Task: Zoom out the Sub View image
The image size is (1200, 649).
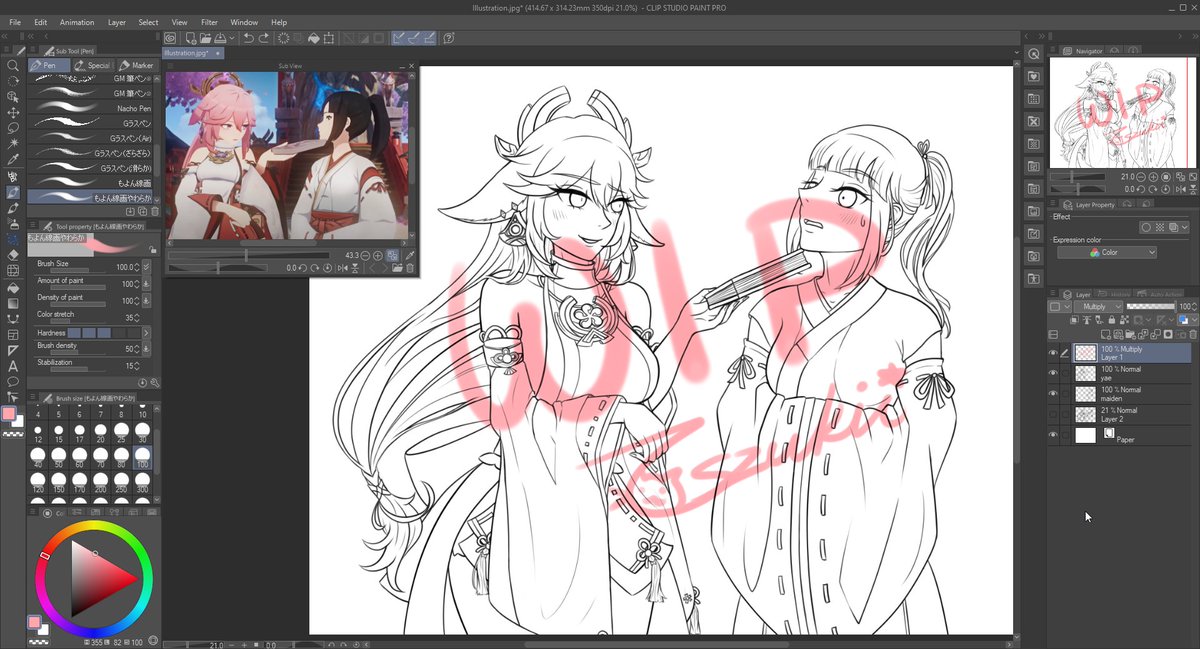Action: [367, 256]
